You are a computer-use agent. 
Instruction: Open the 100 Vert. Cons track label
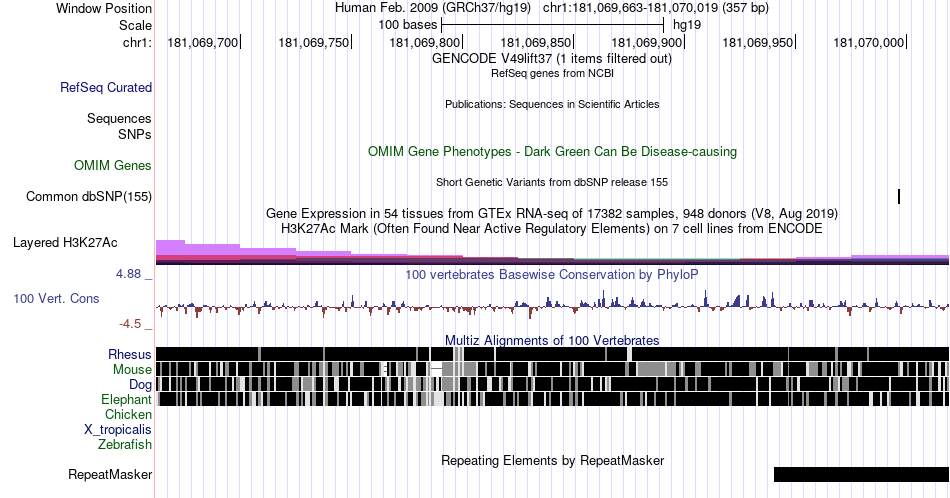point(56,298)
